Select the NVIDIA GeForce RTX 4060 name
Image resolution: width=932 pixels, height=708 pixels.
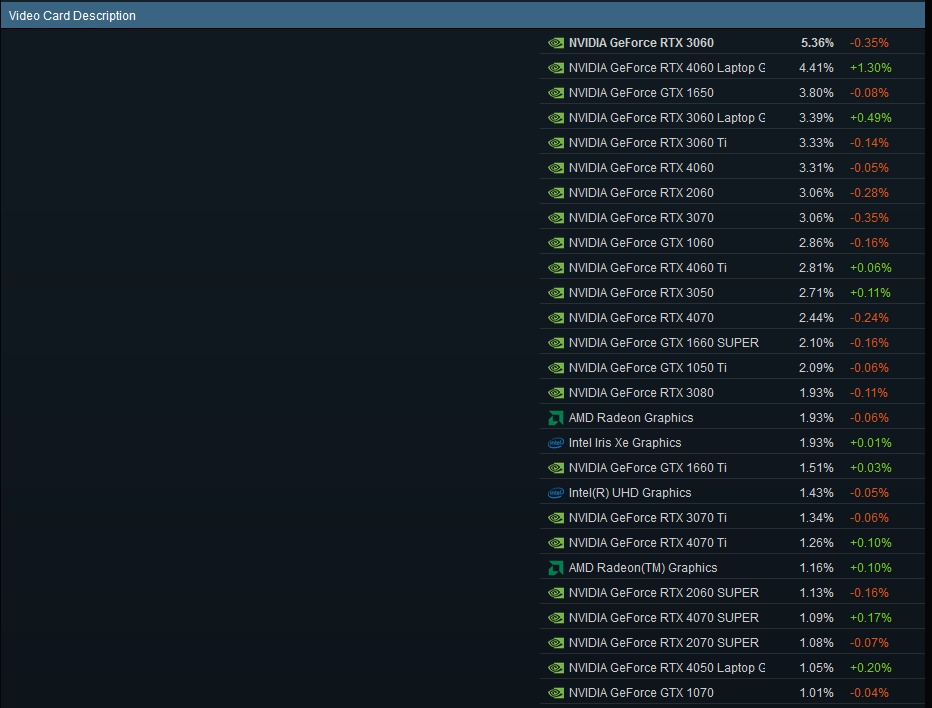tap(641, 168)
